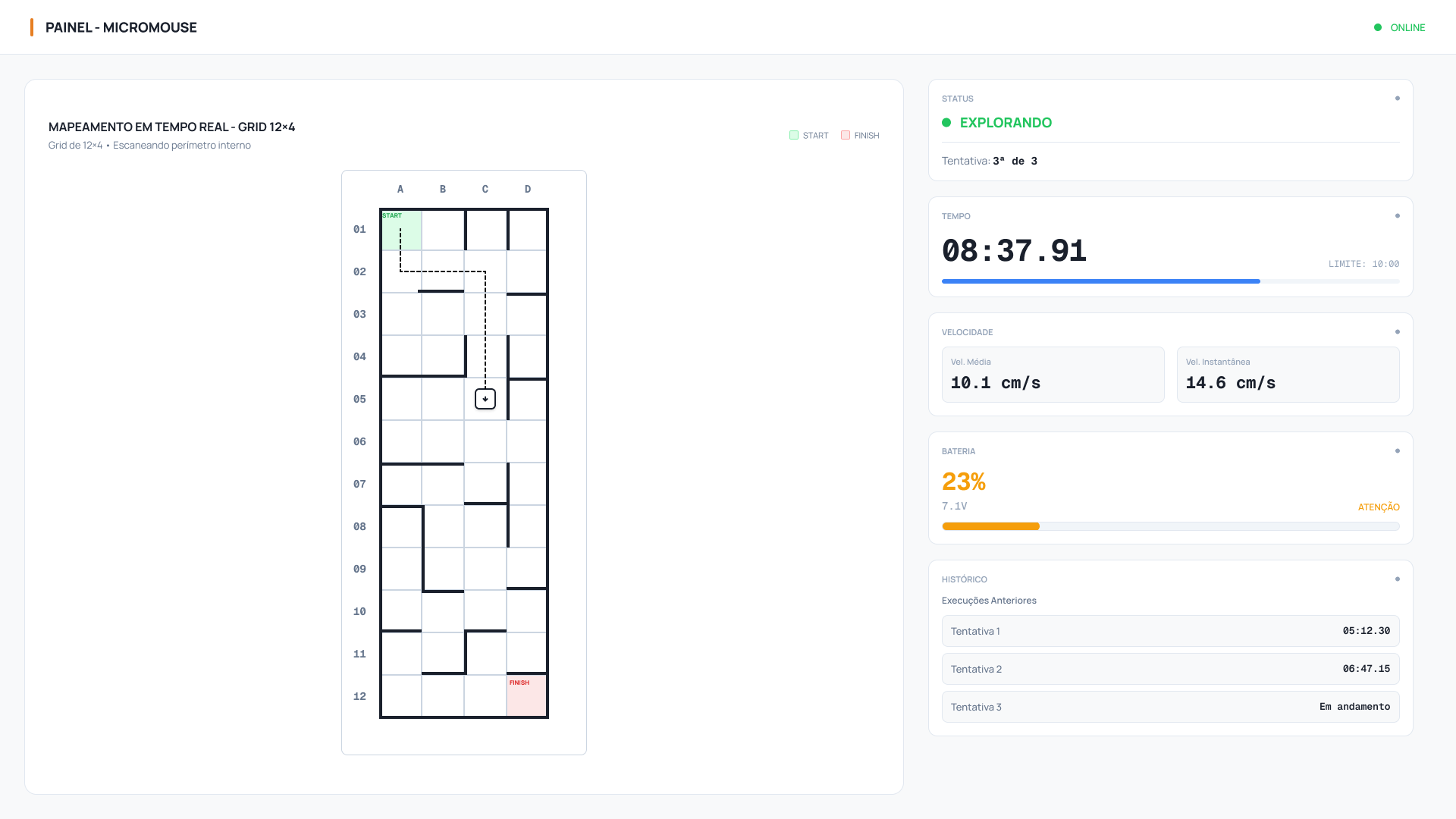
Task: Click the ONLINE status label
Action: tap(1408, 27)
